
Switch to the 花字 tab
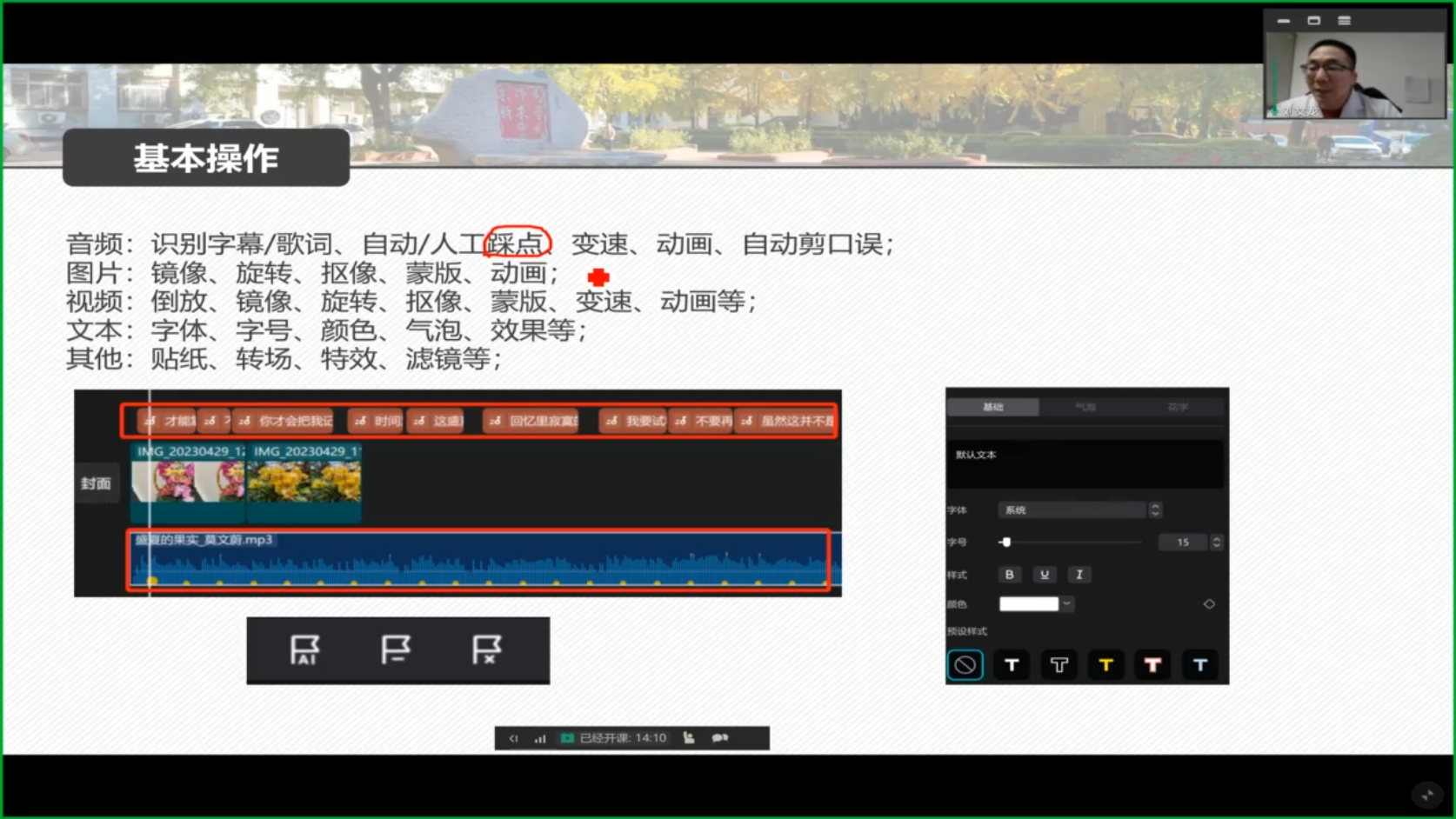click(x=1177, y=407)
